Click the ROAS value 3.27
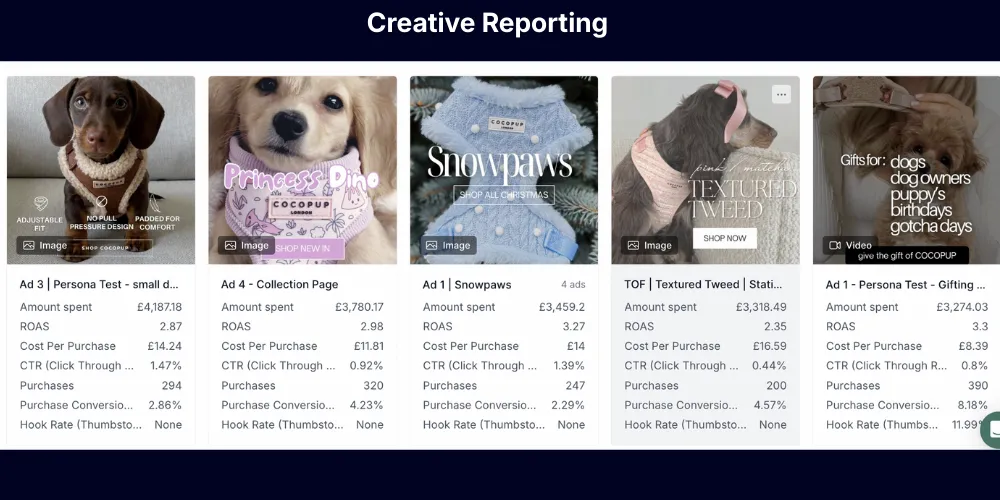This screenshot has width=1000, height=500. click(574, 327)
